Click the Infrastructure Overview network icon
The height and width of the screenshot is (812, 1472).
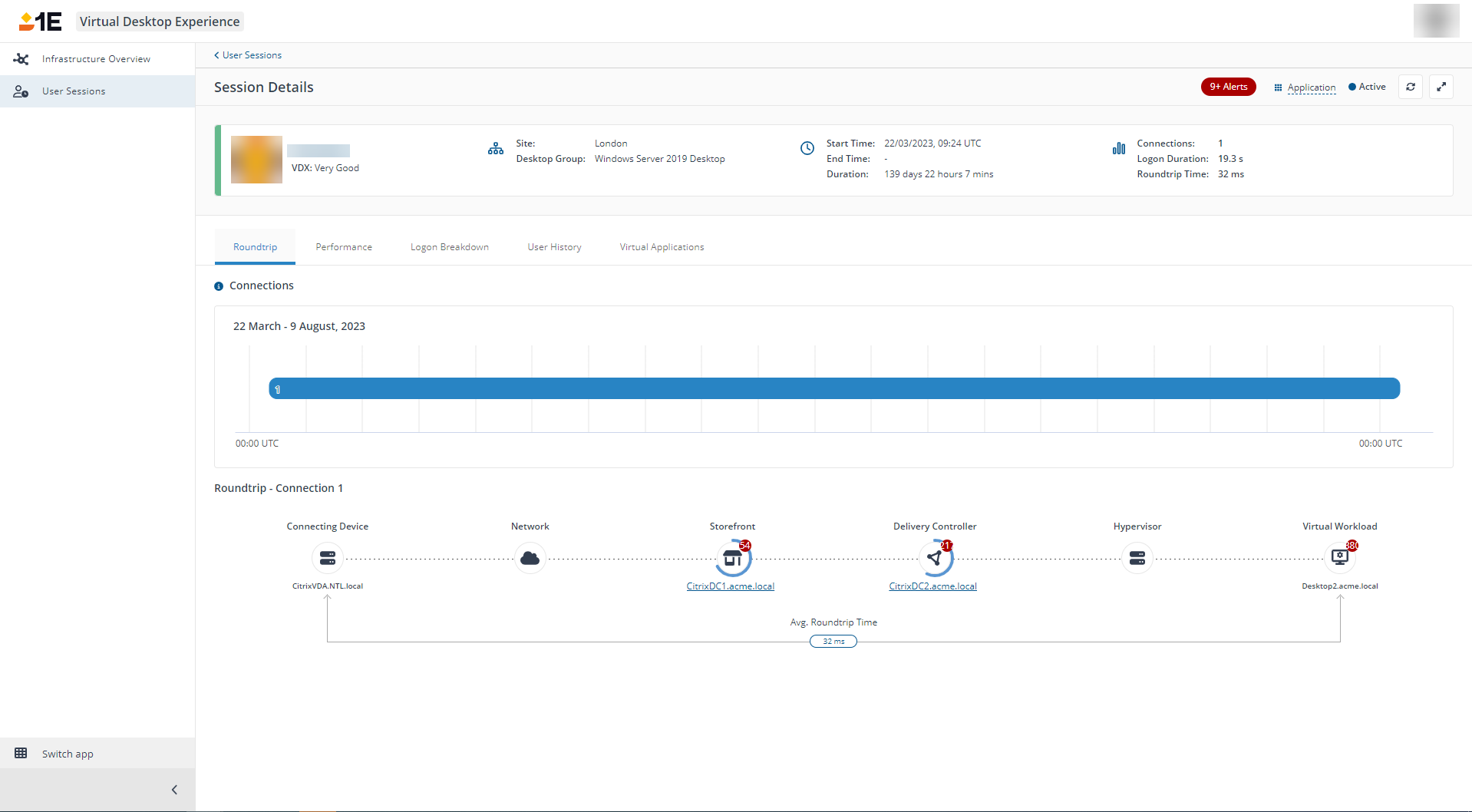(x=21, y=59)
